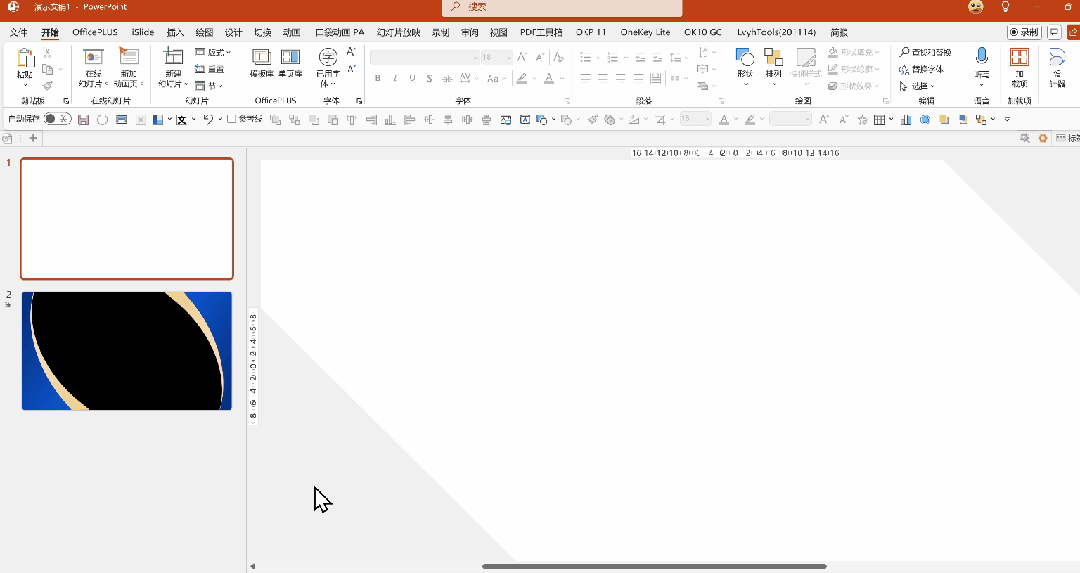Click the plus icon under quick toolbar
This screenshot has height=573, width=1080.
tap(33, 138)
